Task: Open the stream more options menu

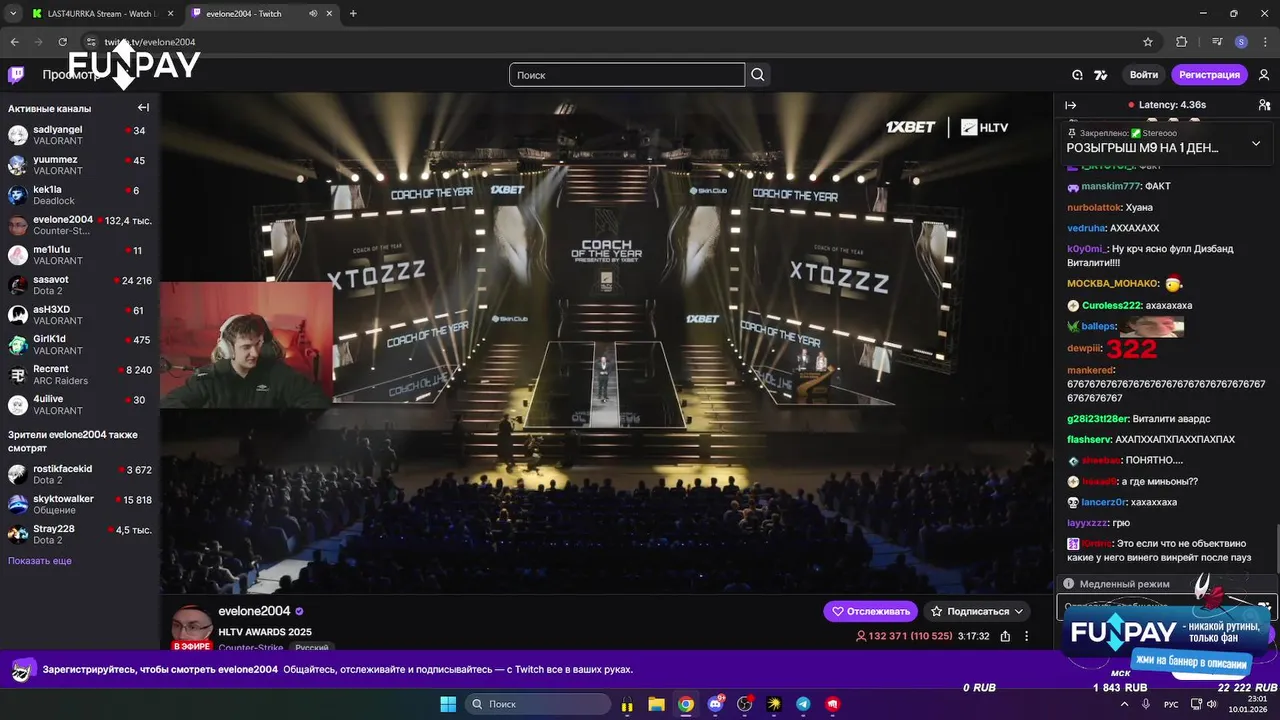Action: [x=1026, y=636]
